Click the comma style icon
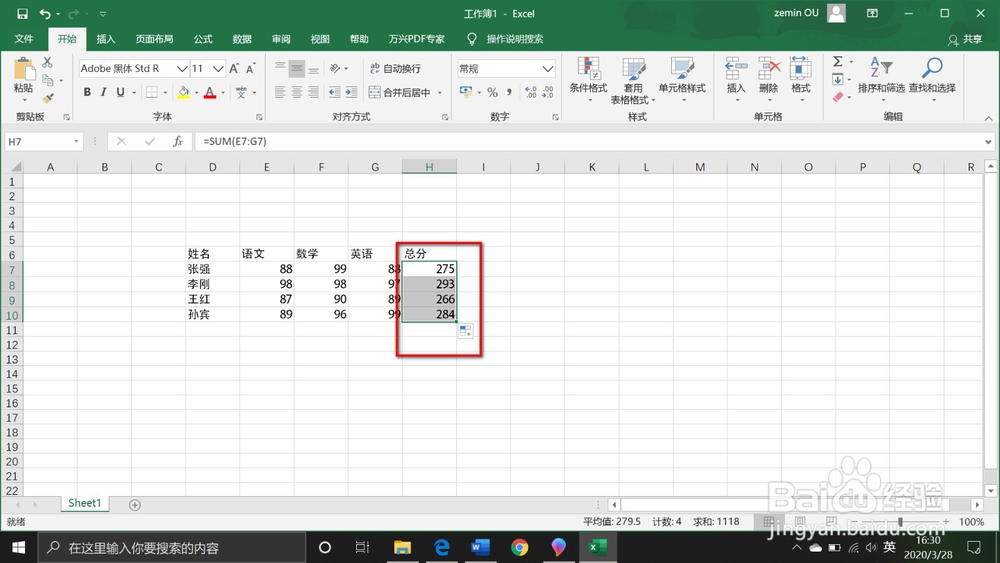The image size is (1000, 563). click(509, 92)
